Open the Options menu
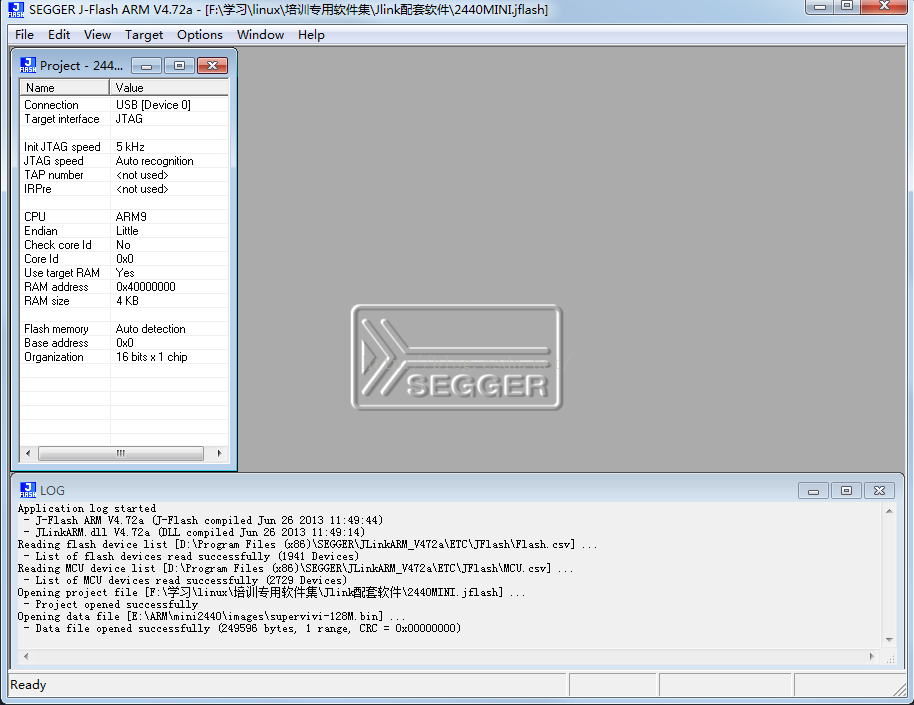The height and width of the screenshot is (705, 914). point(200,34)
